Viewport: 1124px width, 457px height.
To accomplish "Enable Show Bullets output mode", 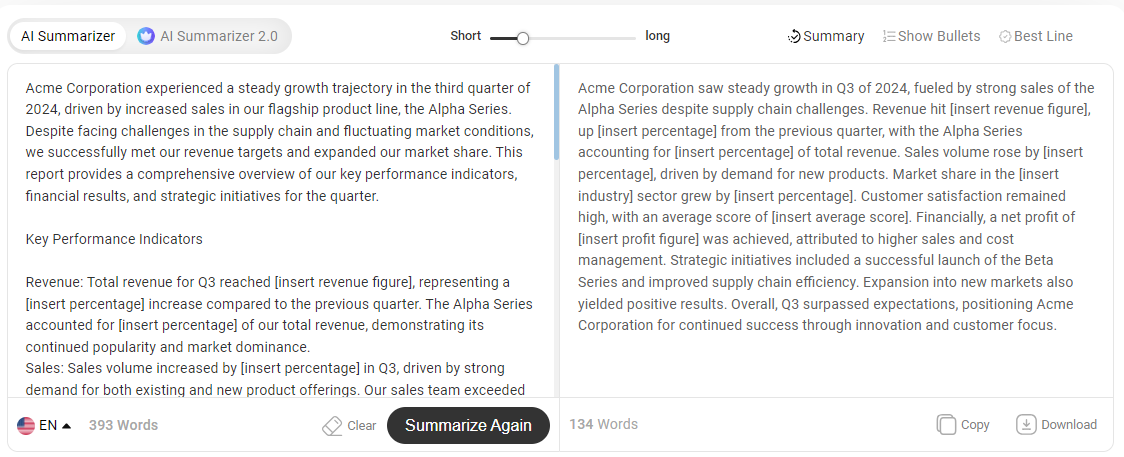I will [x=931, y=37].
